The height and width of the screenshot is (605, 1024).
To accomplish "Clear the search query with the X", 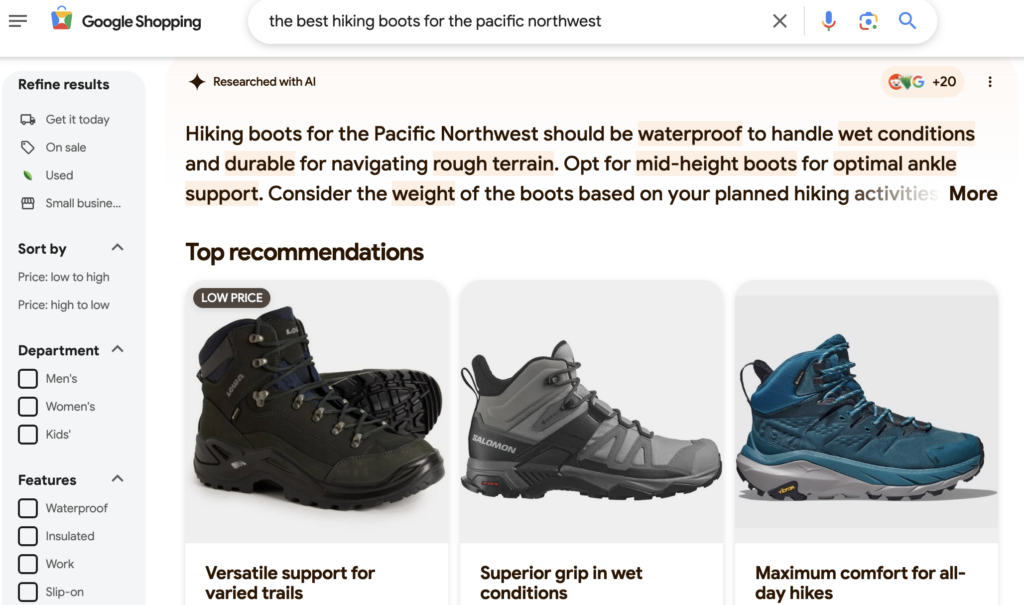I will point(779,20).
